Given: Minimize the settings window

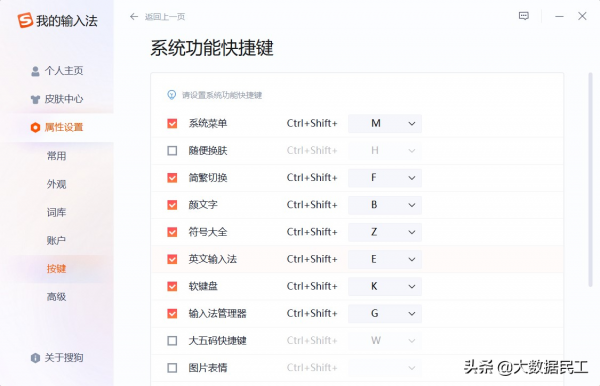Looking at the screenshot, I should point(559,16).
